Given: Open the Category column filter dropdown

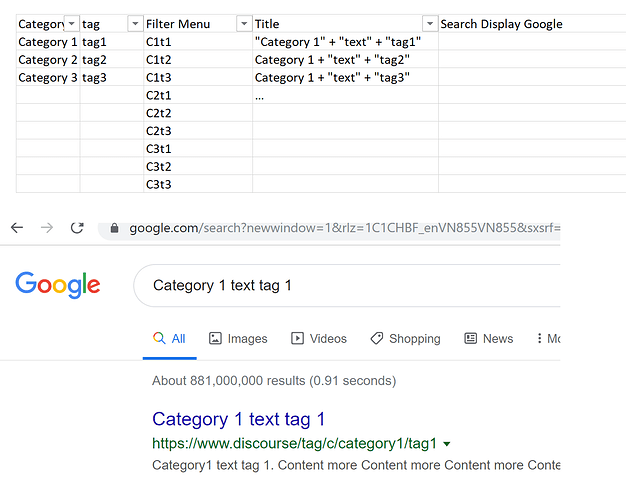Looking at the screenshot, I should [x=71, y=24].
